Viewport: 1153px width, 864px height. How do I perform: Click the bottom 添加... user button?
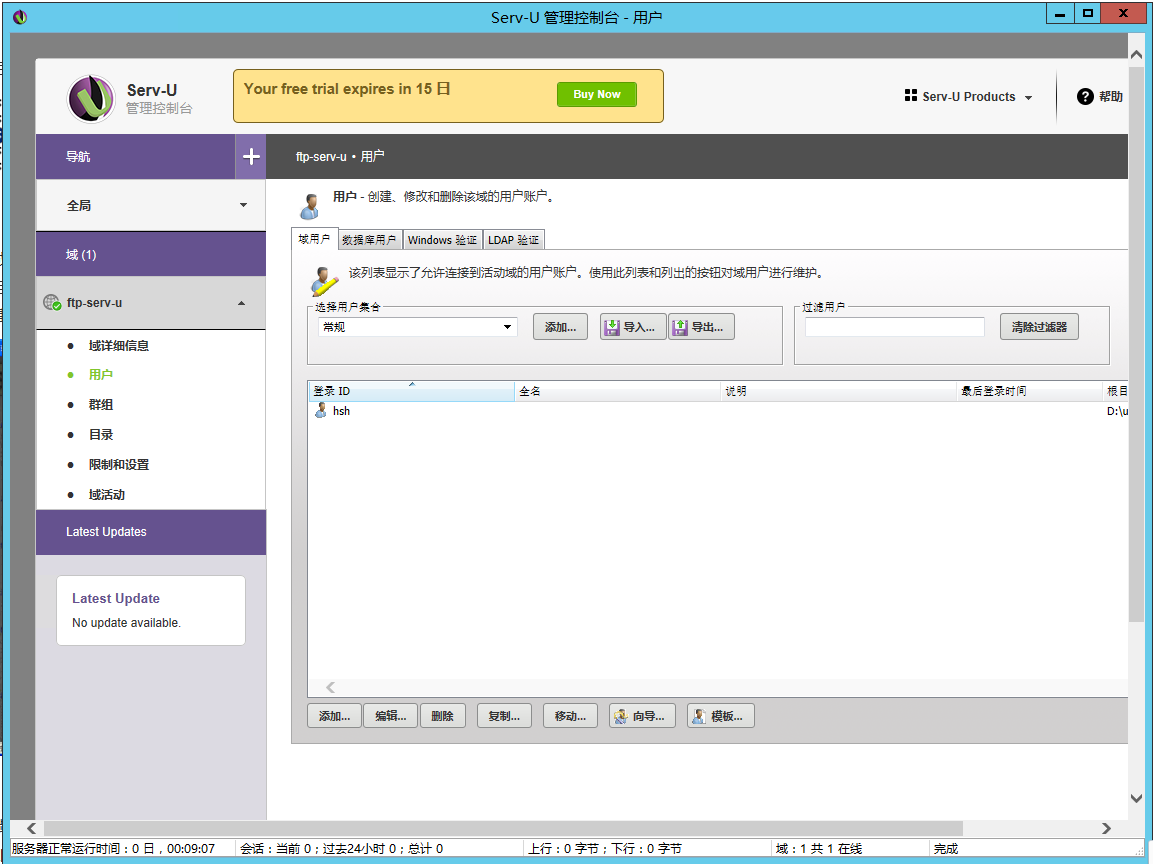tap(335, 716)
